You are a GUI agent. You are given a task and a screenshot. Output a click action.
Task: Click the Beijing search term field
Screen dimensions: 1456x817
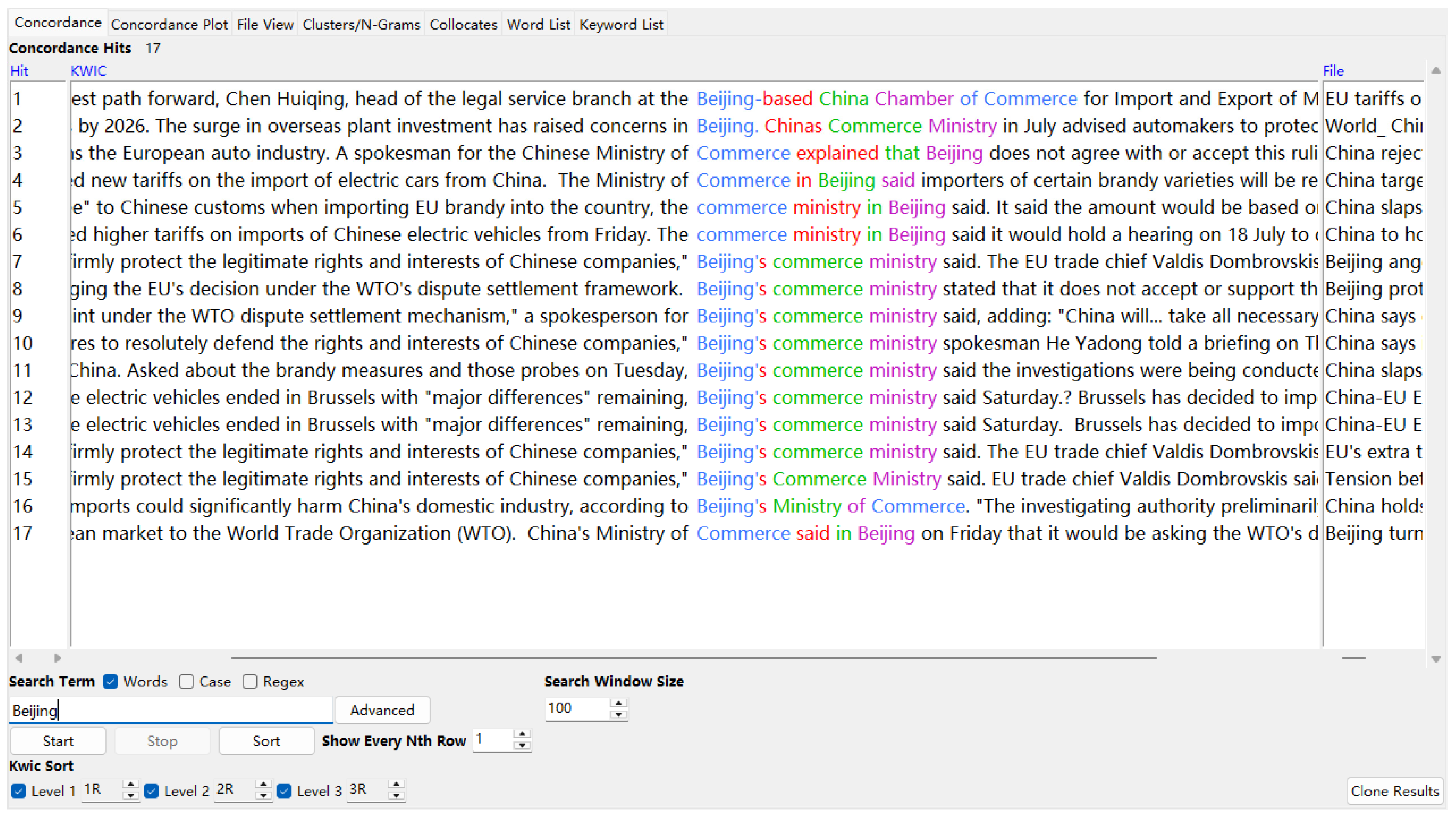[169, 710]
